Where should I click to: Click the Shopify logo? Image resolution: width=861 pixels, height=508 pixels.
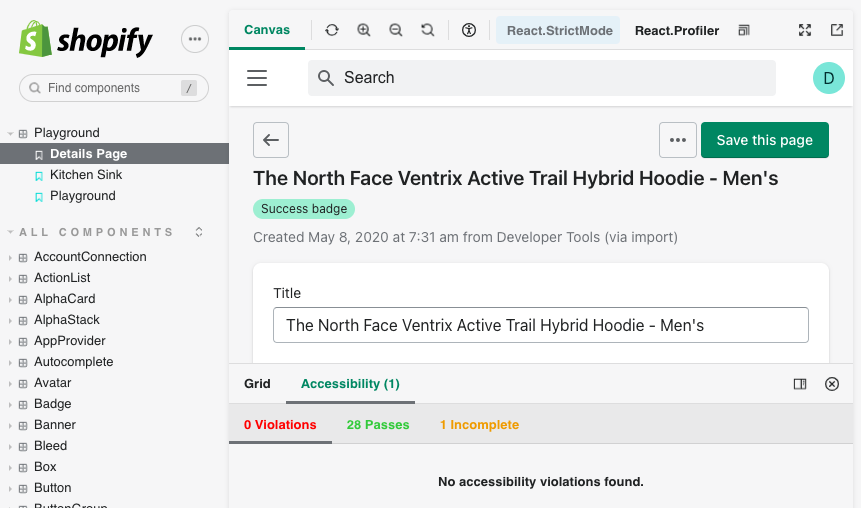pos(86,39)
